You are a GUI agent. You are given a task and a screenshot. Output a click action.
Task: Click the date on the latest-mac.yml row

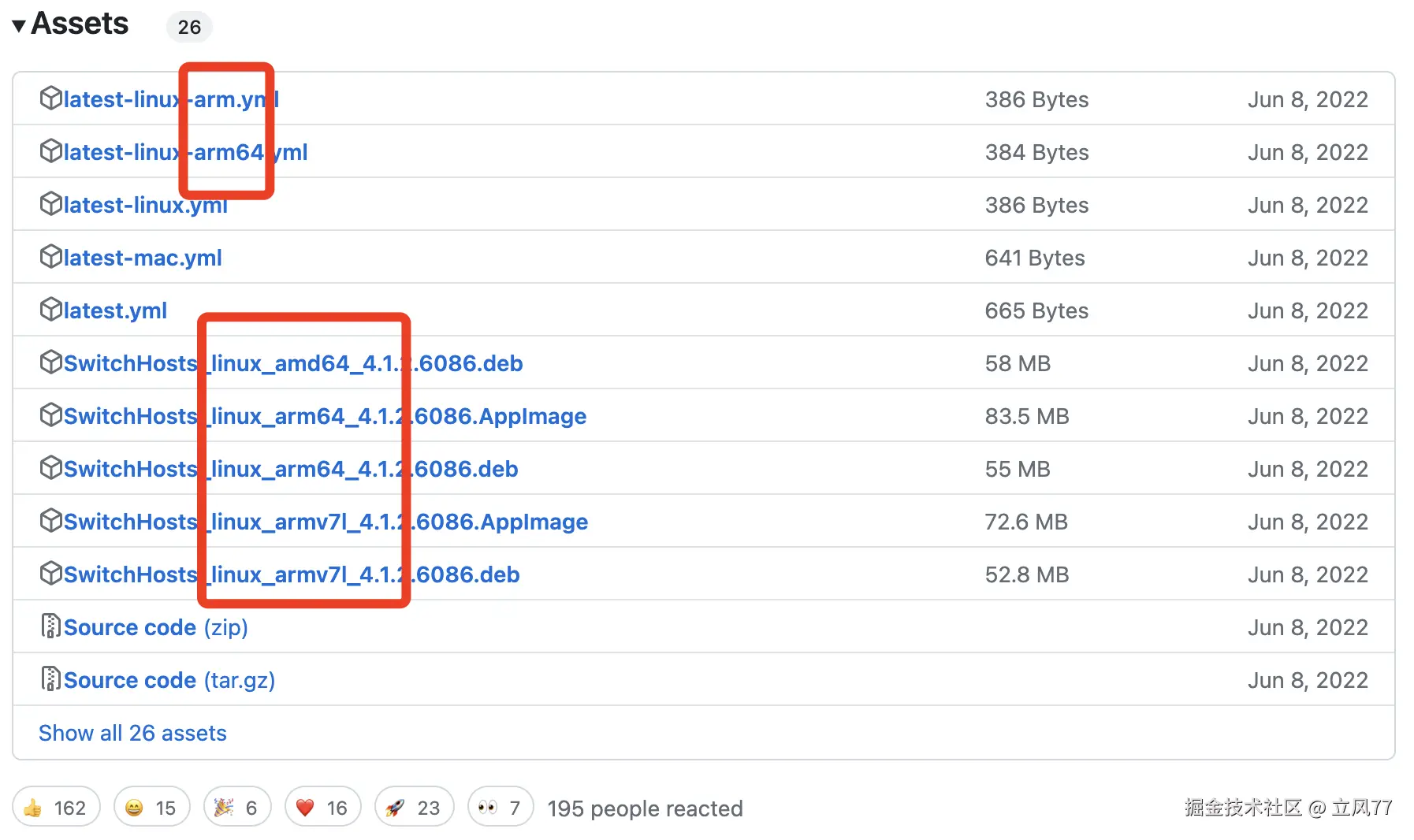point(1308,258)
